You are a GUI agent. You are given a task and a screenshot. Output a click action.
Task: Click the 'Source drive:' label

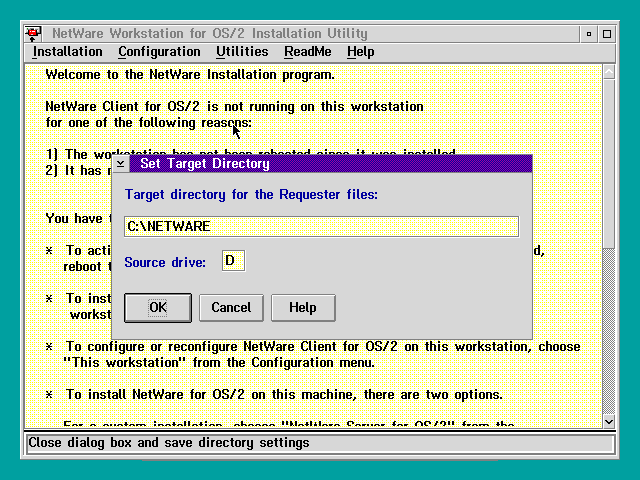pos(165,262)
